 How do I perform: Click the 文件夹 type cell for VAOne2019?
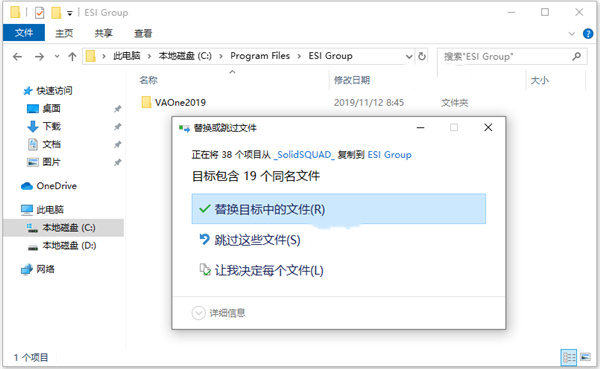(454, 103)
